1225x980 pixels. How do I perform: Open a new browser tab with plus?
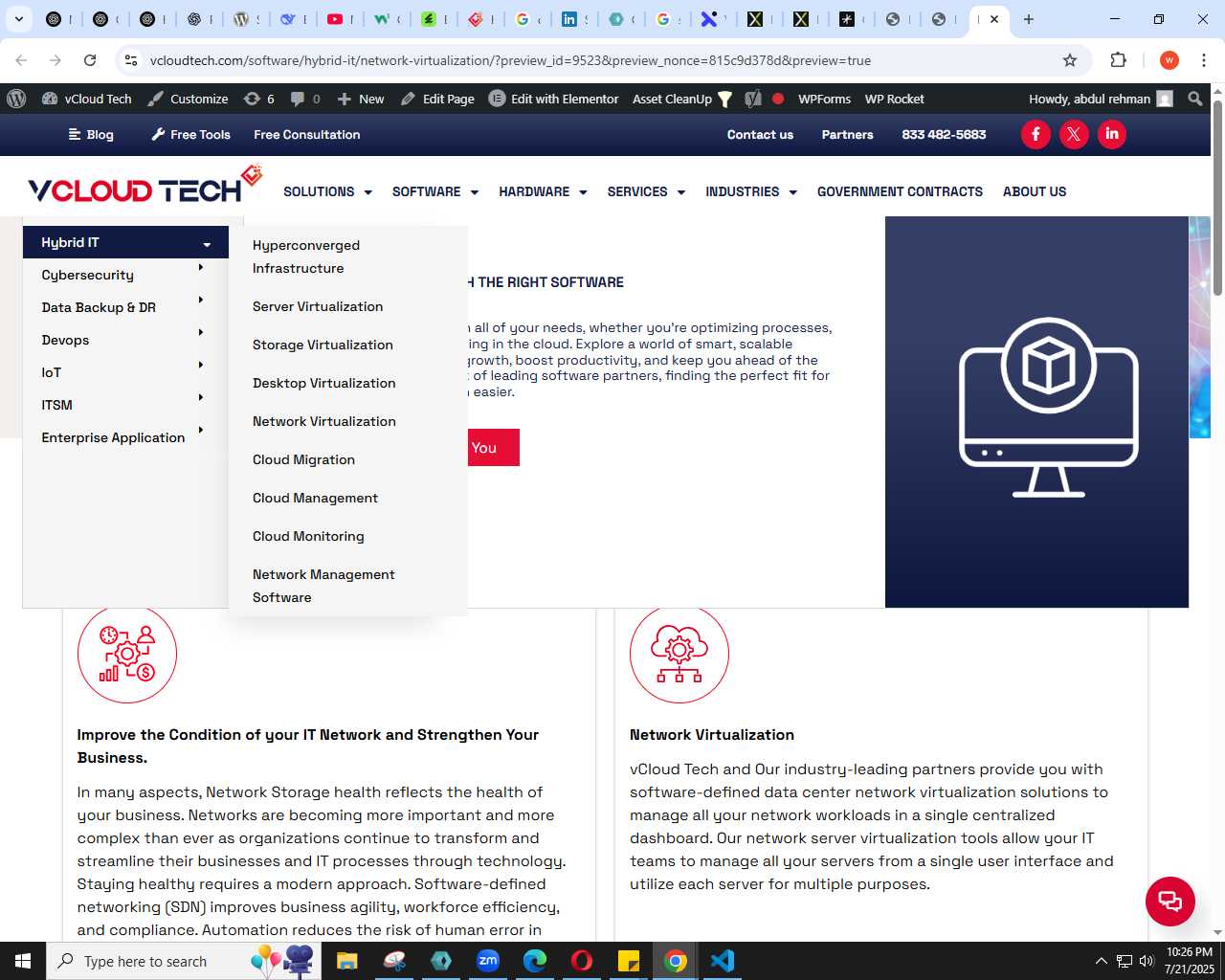[x=1029, y=19]
